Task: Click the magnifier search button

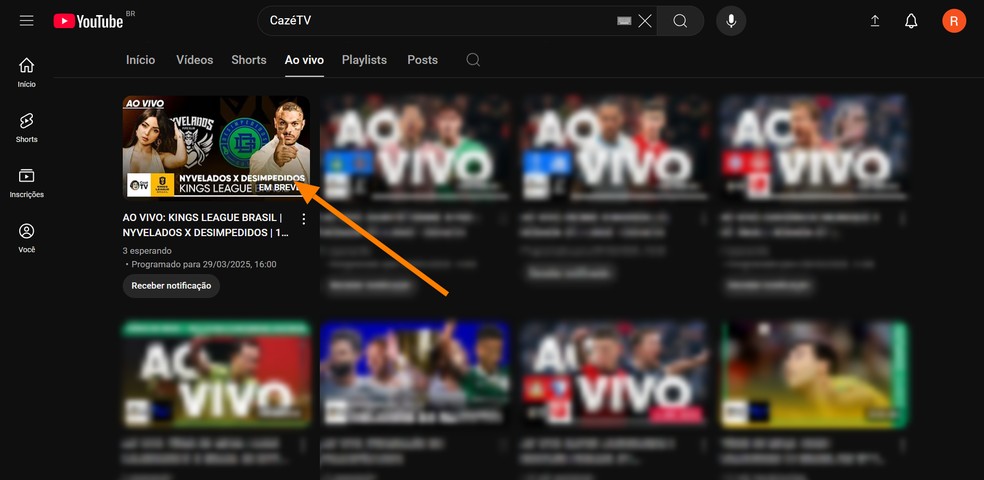Action: (x=680, y=21)
